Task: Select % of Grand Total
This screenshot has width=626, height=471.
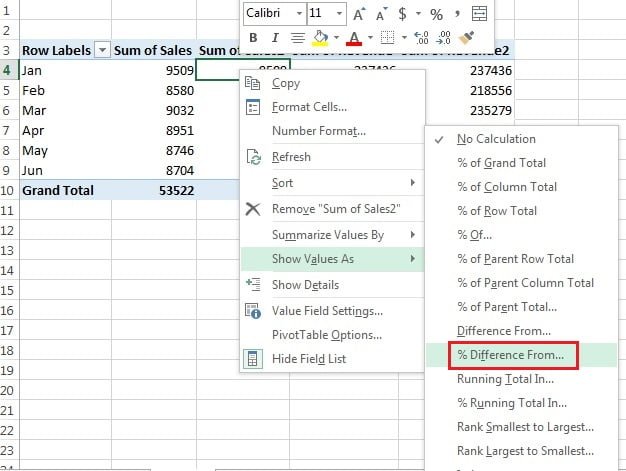Action: 521,163
